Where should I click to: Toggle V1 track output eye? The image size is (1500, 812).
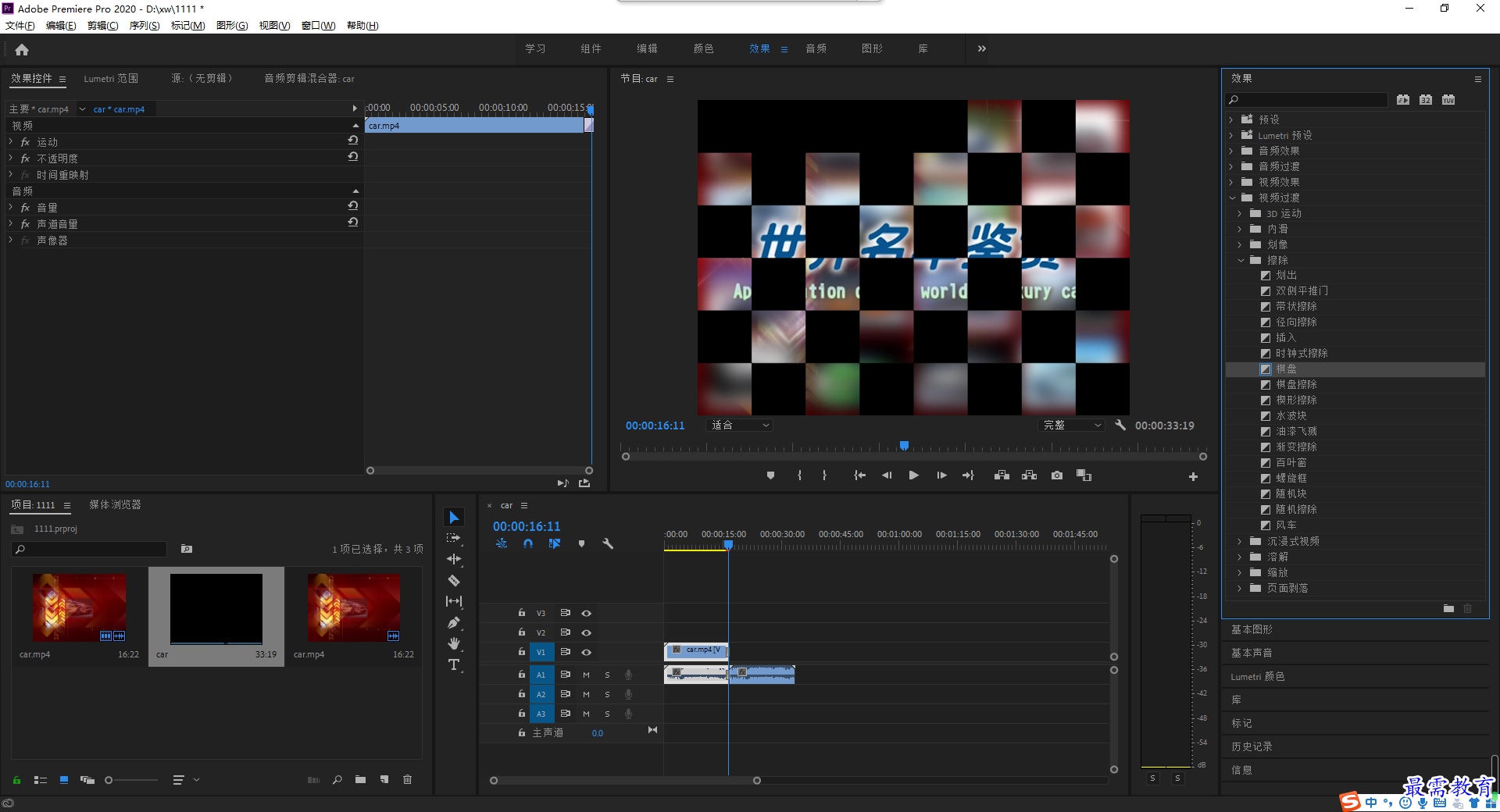(x=586, y=652)
